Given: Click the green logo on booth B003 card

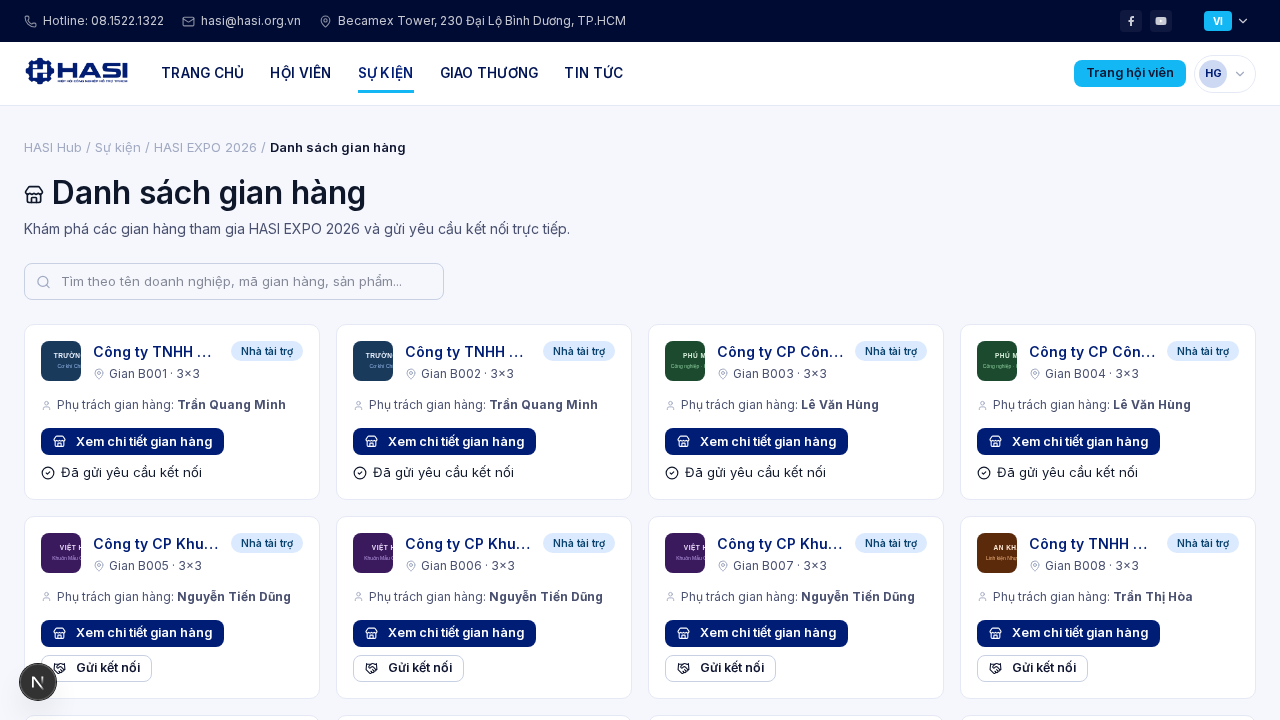Looking at the screenshot, I should [685, 361].
